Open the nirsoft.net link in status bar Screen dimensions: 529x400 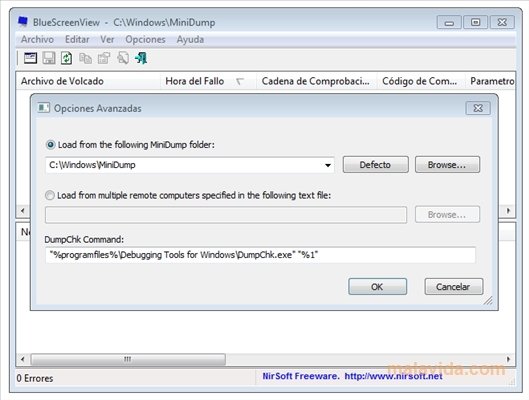393,376
